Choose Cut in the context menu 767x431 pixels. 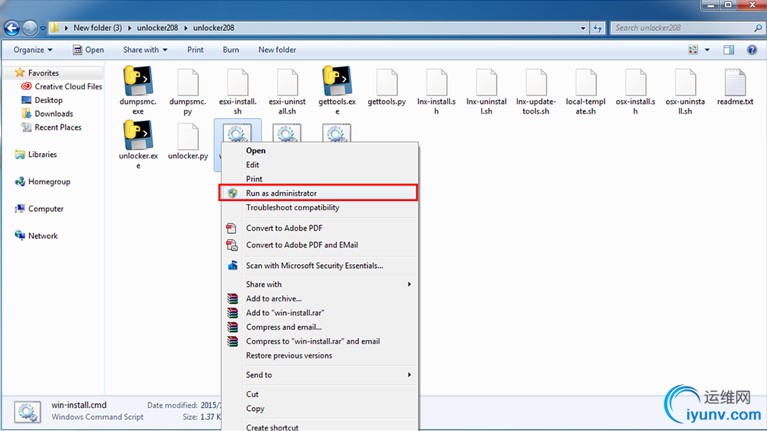(x=319, y=394)
